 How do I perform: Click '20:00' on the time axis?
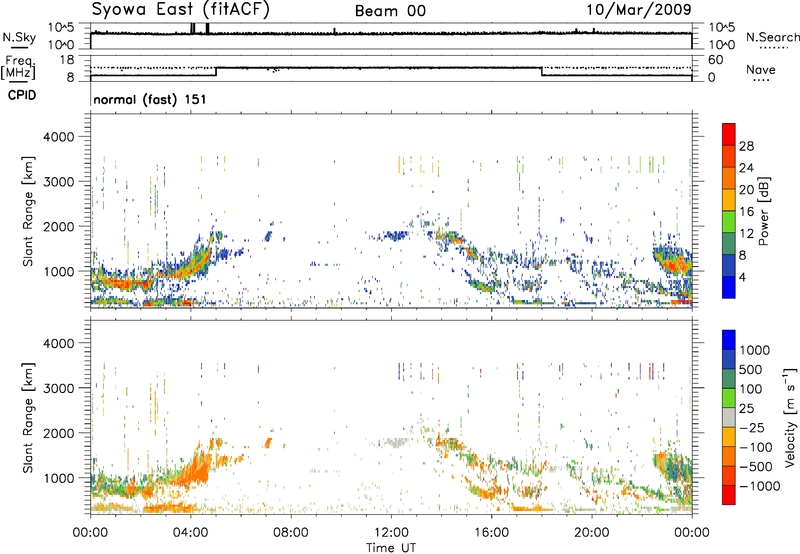[592, 533]
